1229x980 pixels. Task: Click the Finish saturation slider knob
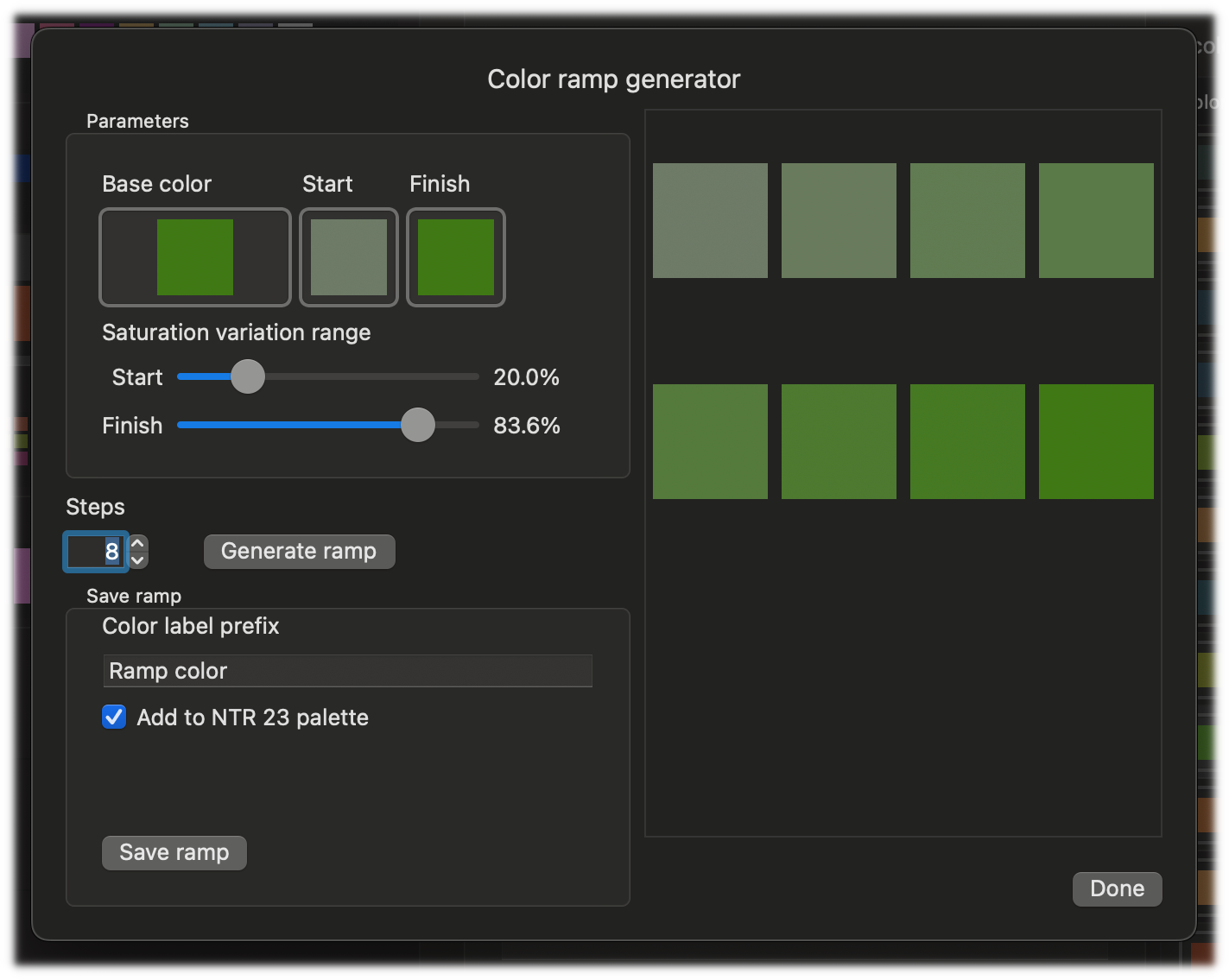coord(418,425)
